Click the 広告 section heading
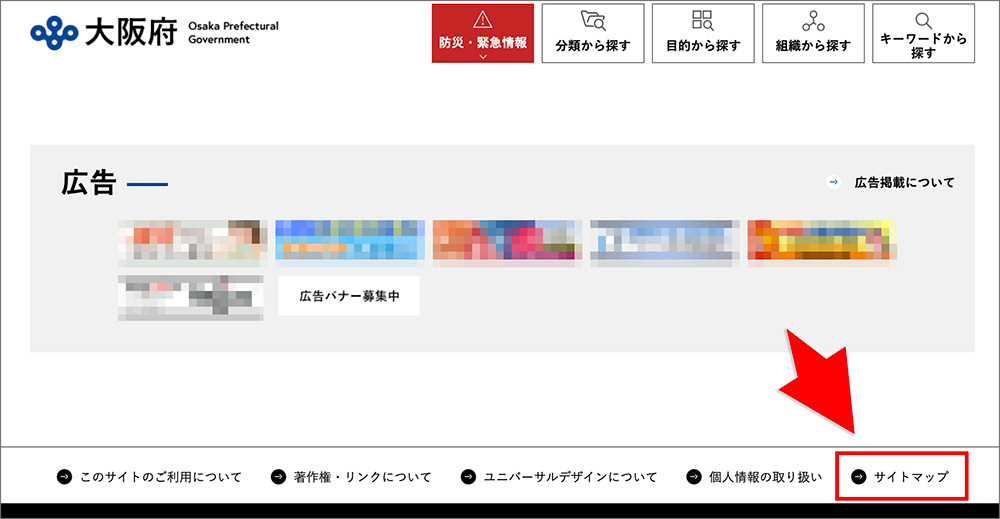This screenshot has height=519, width=1000. pyautogui.click(x=89, y=183)
